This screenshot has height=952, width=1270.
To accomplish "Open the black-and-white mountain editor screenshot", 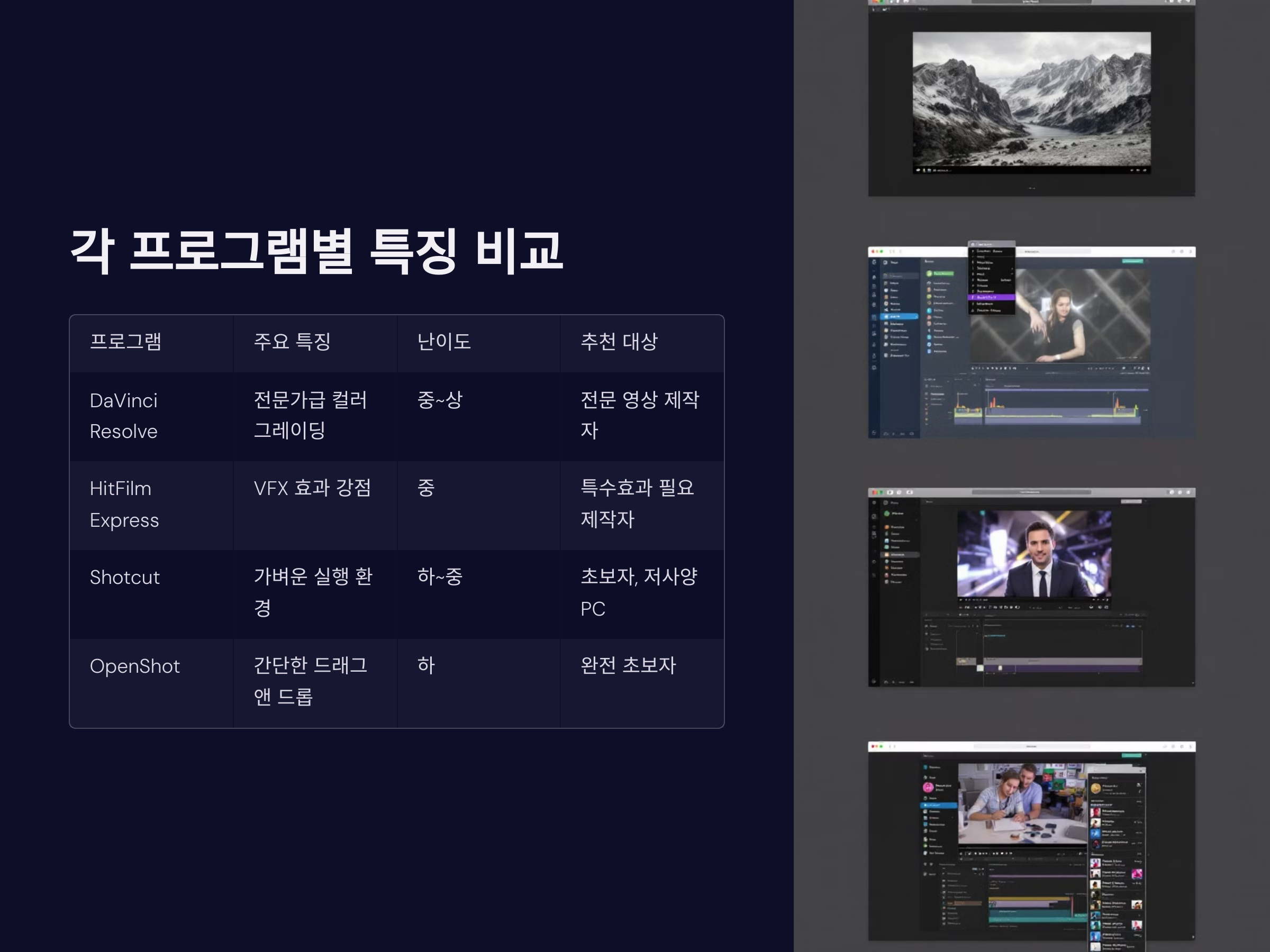I will [x=1031, y=102].
